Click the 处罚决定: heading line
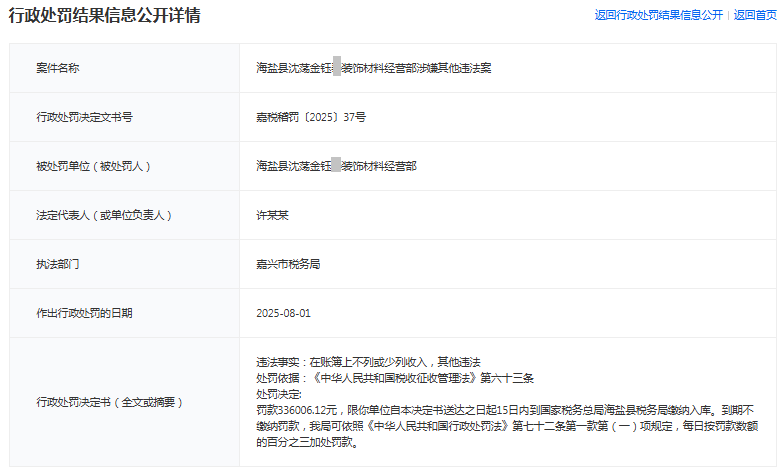Screen dimensions: 783x473 click(x=279, y=394)
